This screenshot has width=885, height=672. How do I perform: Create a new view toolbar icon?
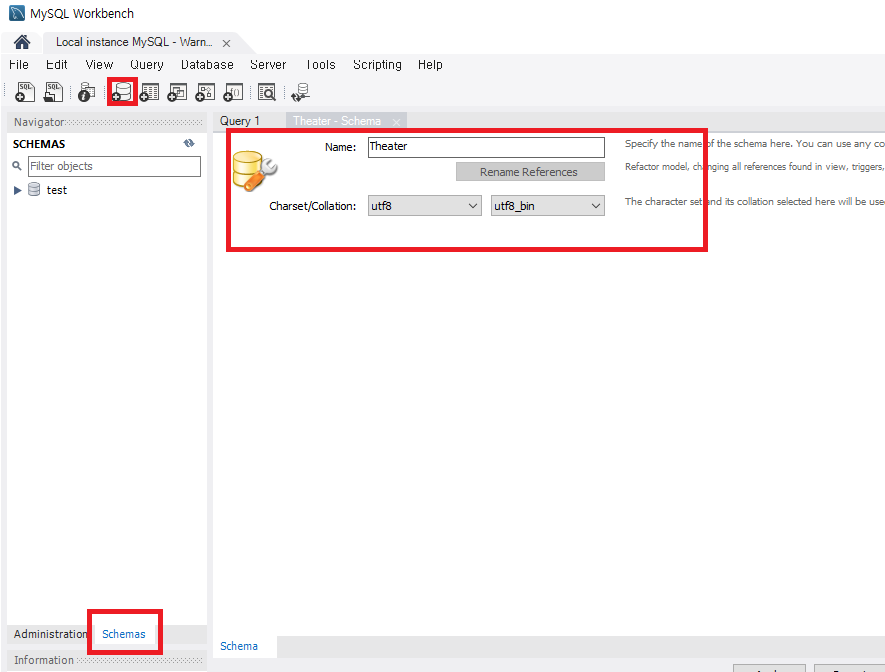[x=177, y=92]
